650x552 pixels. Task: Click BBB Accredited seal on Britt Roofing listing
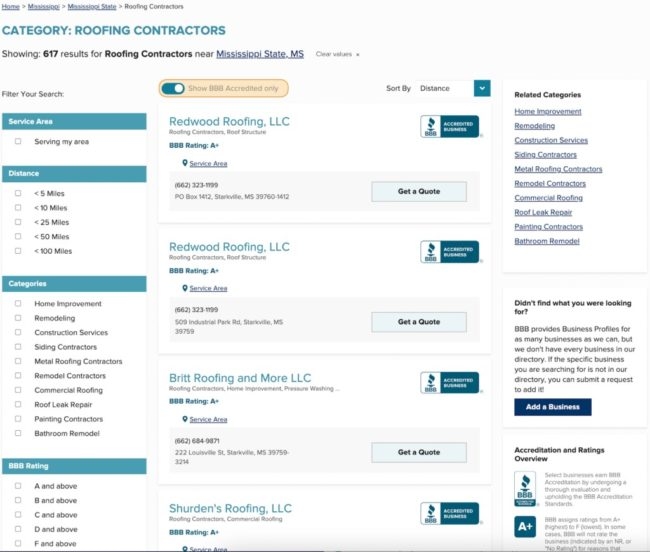(x=449, y=383)
